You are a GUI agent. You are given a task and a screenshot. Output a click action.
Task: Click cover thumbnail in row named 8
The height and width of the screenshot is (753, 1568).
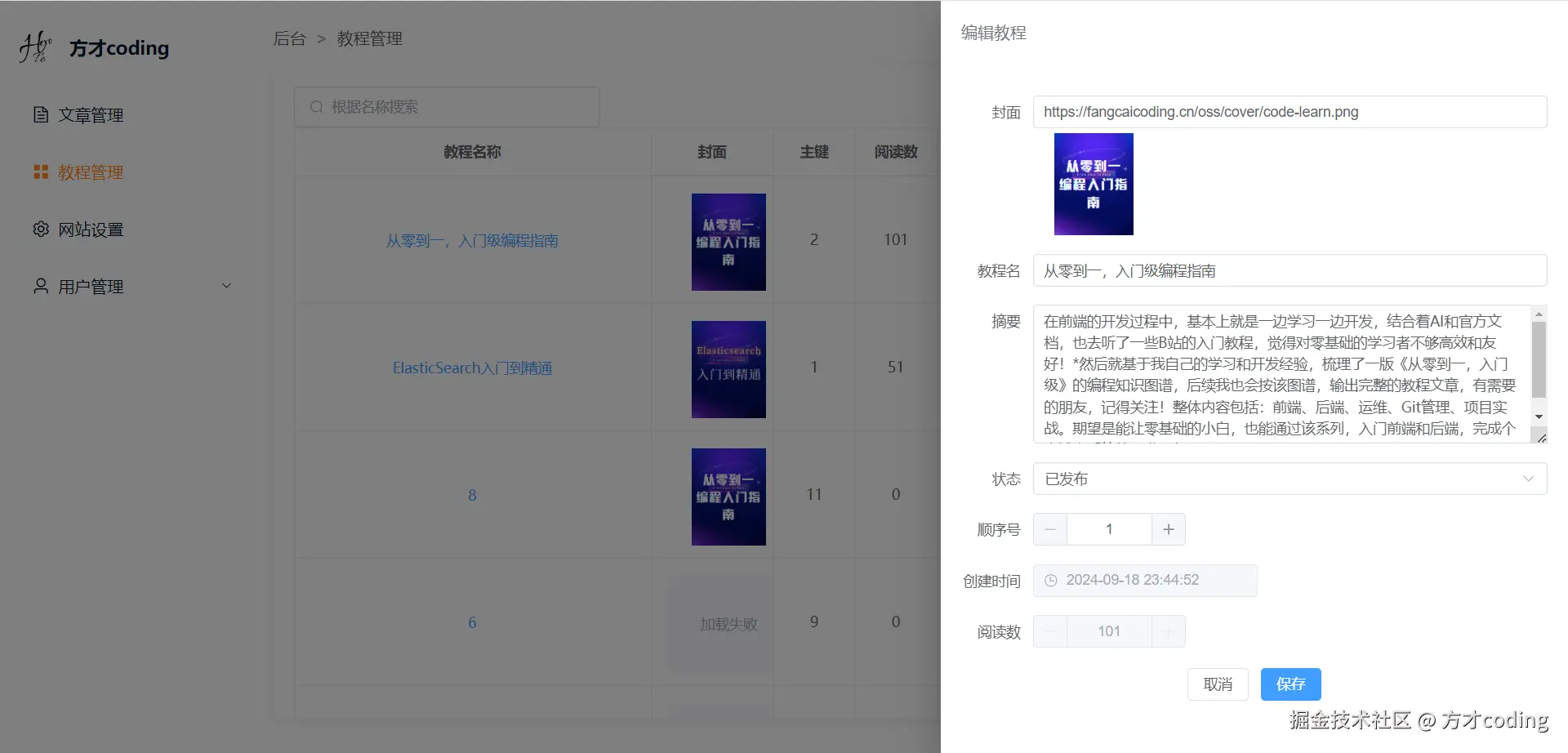click(x=728, y=497)
